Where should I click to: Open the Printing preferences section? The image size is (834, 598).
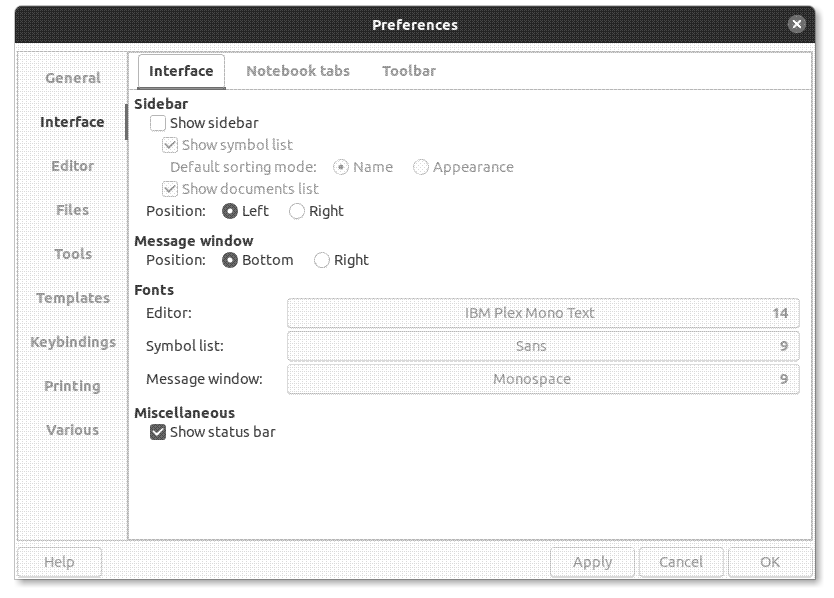73,386
